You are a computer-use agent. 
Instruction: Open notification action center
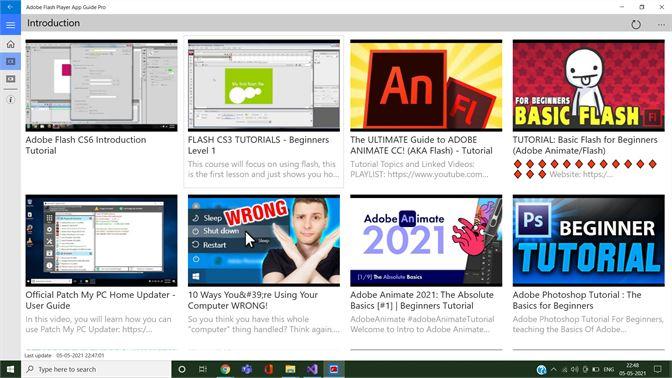(658, 369)
